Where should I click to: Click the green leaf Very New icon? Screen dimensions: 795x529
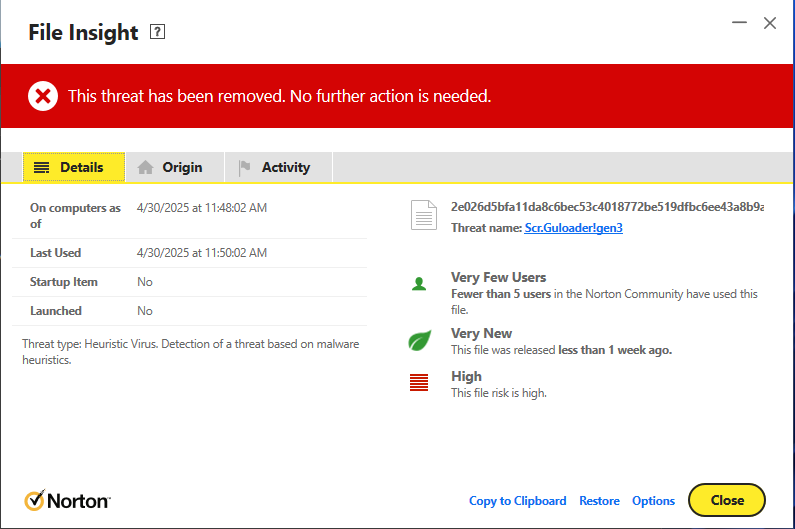point(419,341)
